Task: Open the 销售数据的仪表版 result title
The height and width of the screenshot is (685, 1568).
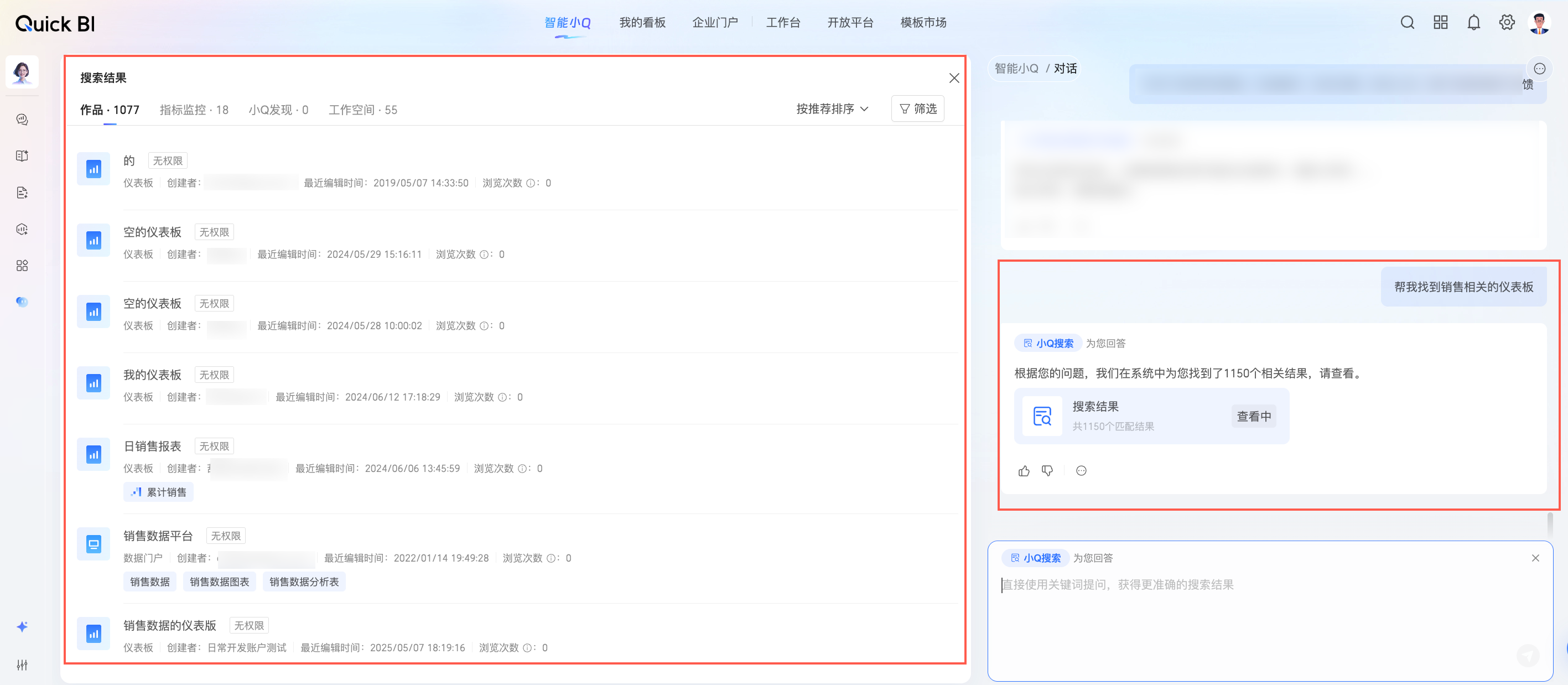Action: (x=169, y=625)
